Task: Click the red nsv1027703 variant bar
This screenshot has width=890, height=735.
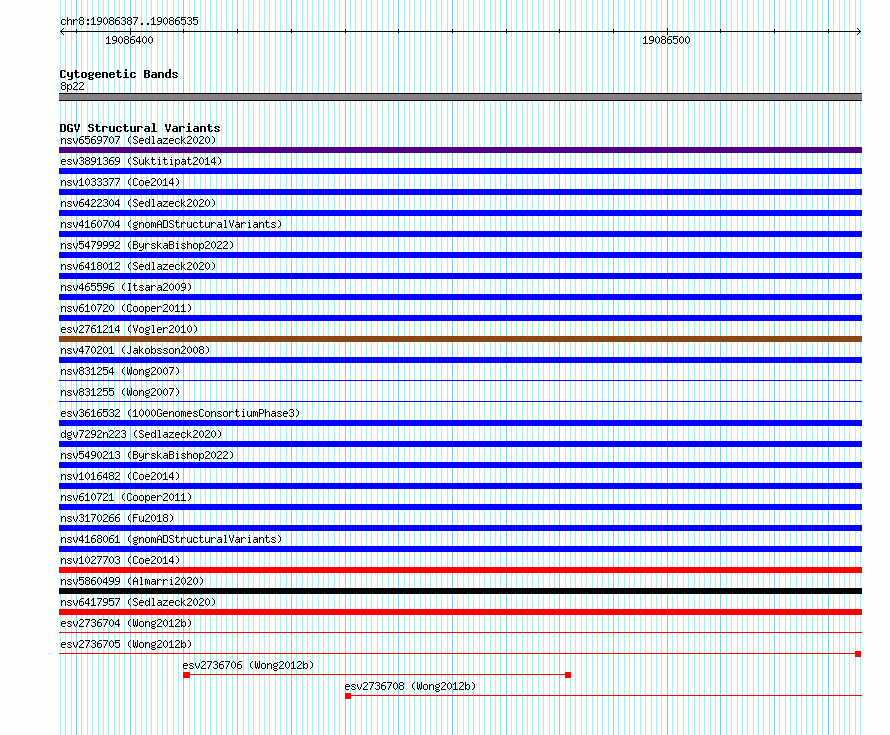Action: 460,570
